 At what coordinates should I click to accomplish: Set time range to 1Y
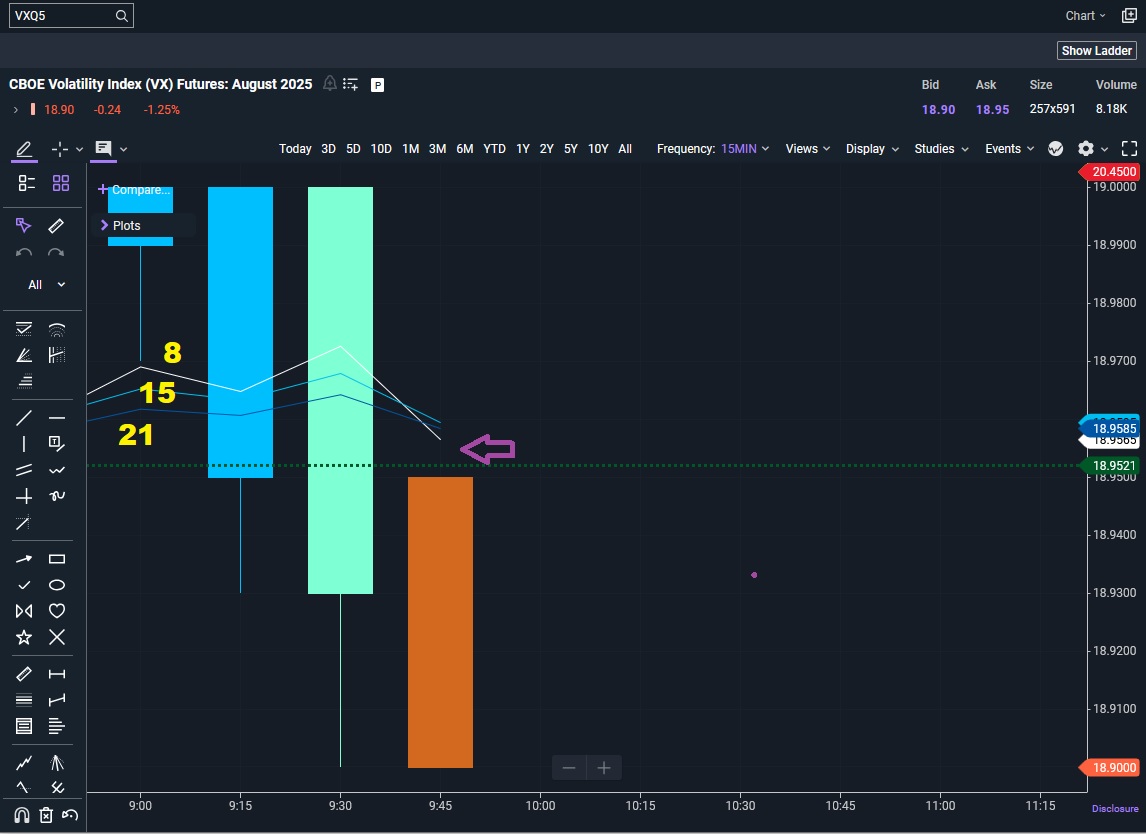523,148
